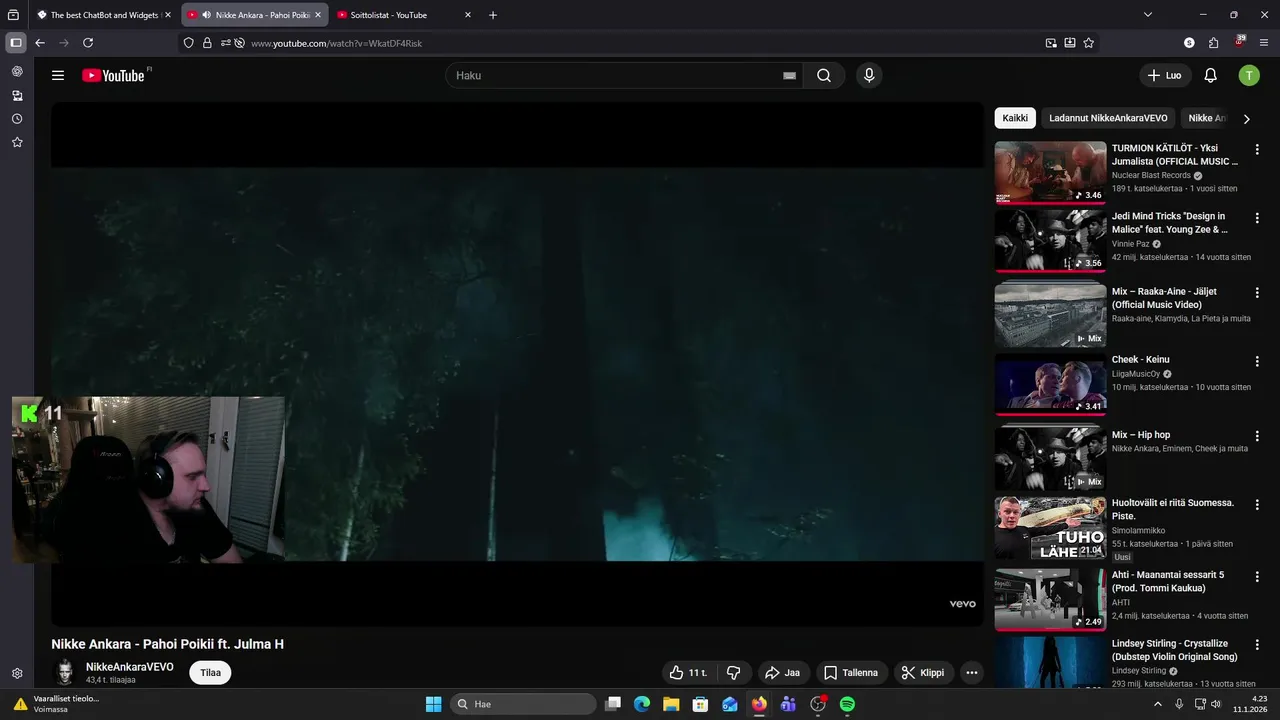This screenshot has width=1280, height=720.
Task: Open File Explorer from the taskbar
Action: 671,704
